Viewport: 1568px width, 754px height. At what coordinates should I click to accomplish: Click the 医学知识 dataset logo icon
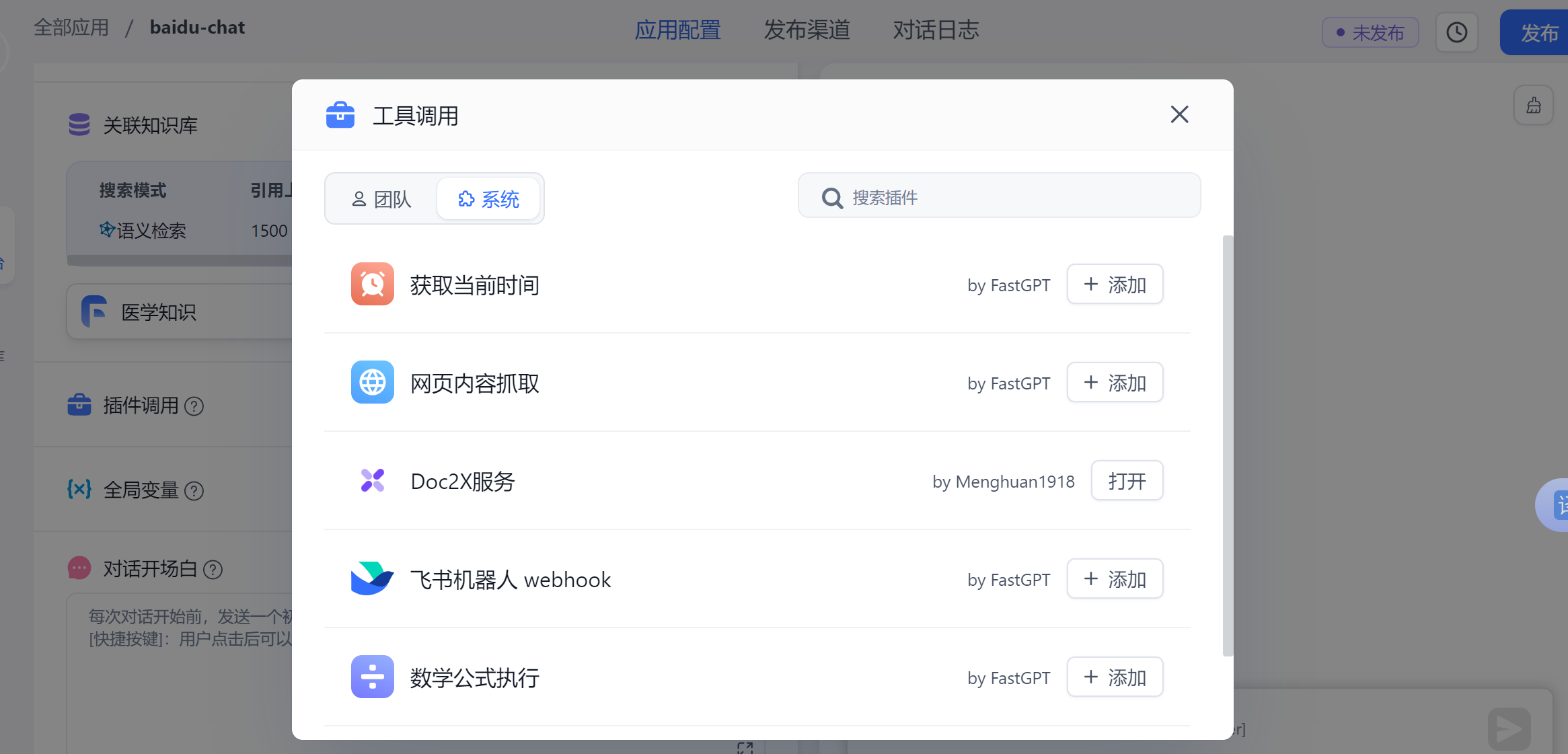pos(94,311)
